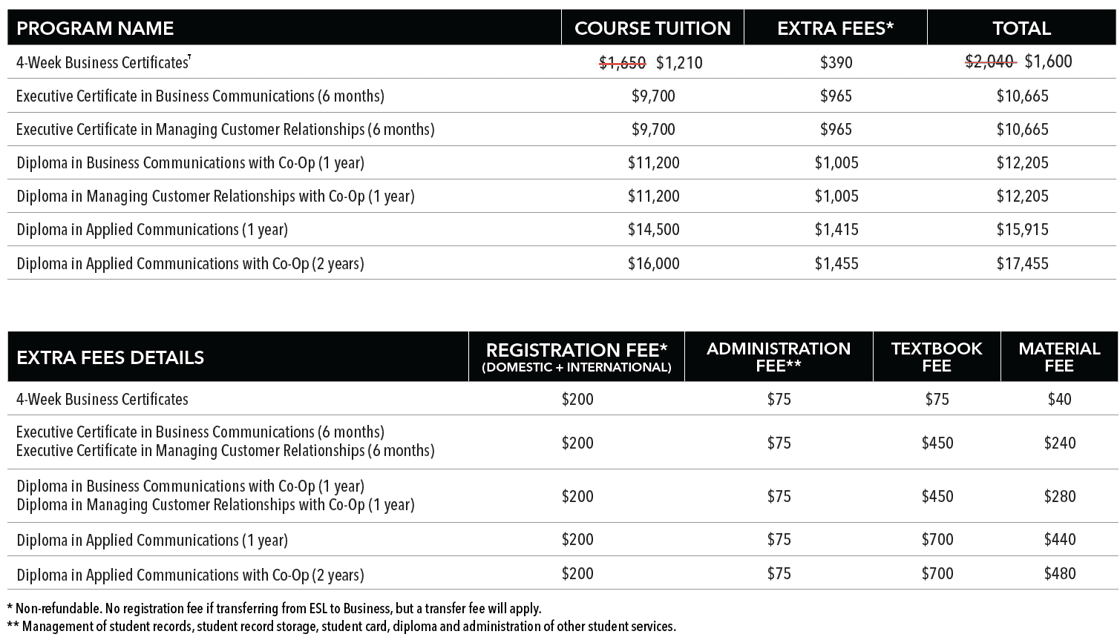Select the TEXTBOOK FEE column header
This screenshot has width=1120, height=637.
click(x=936, y=357)
